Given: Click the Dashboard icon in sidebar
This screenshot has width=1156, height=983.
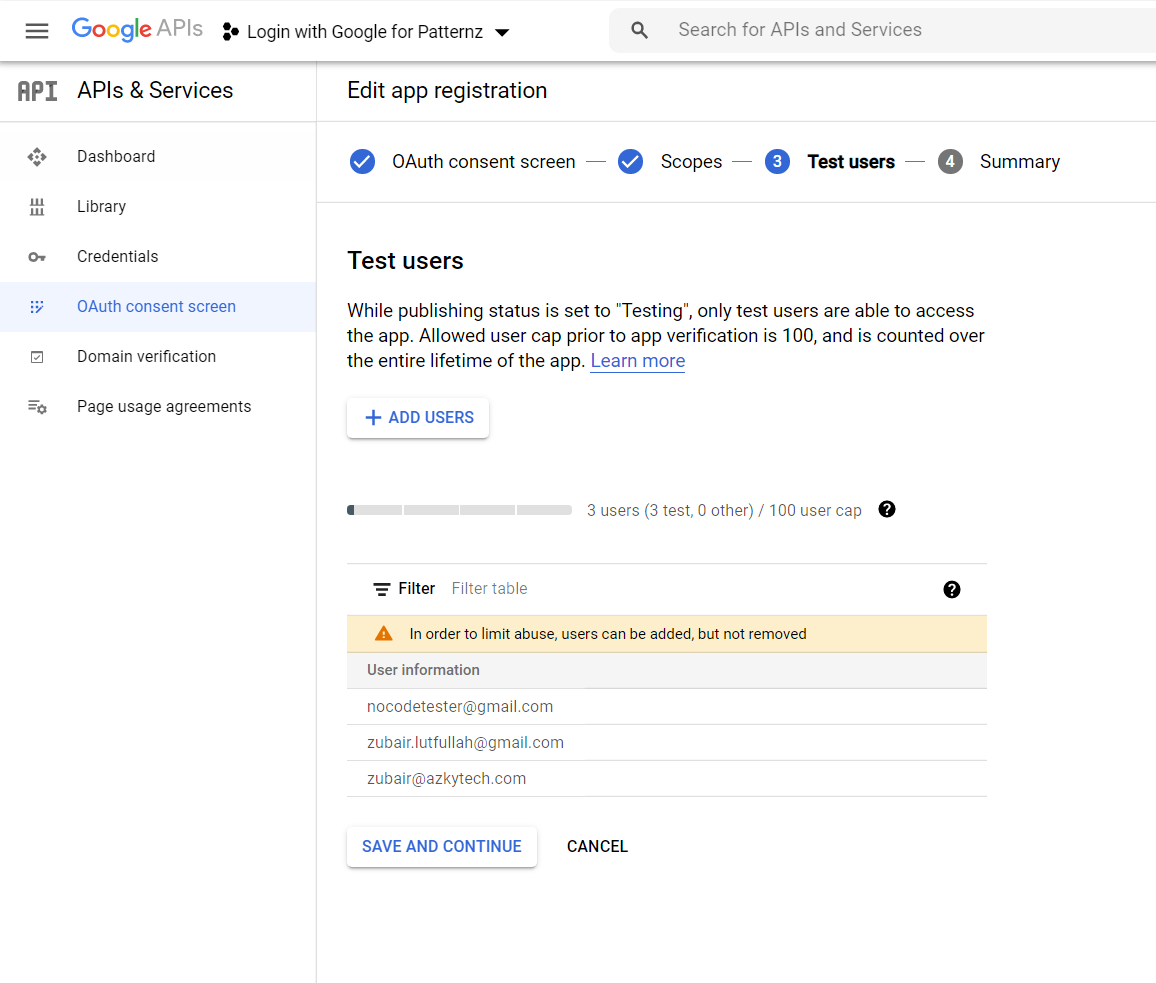Looking at the screenshot, I should 37,157.
